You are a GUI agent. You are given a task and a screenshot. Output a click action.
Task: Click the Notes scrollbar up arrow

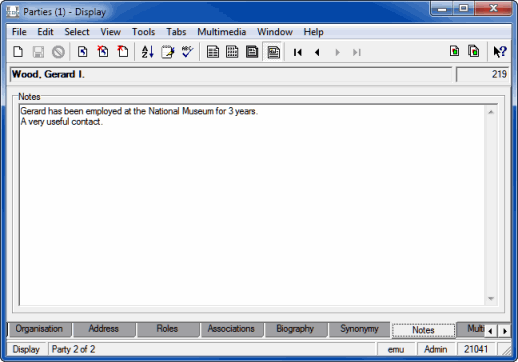491,112
